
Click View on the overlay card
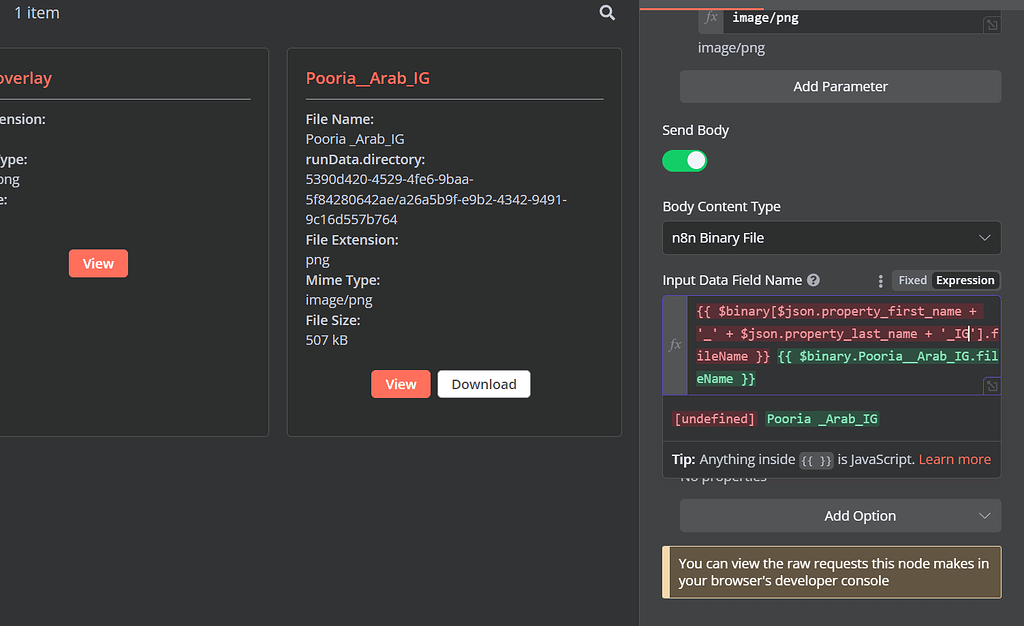click(98, 263)
